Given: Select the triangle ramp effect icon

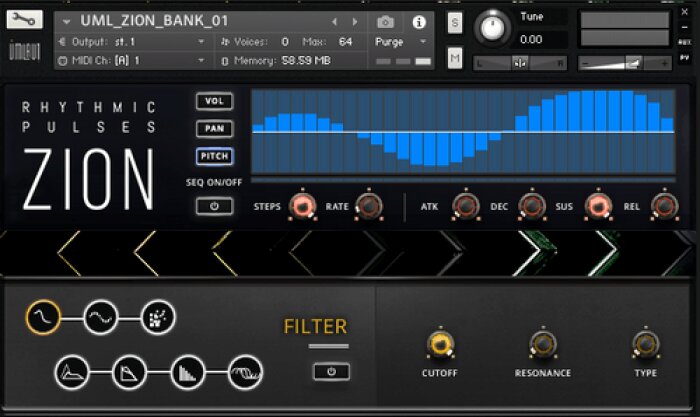Looking at the screenshot, I should point(129,372).
